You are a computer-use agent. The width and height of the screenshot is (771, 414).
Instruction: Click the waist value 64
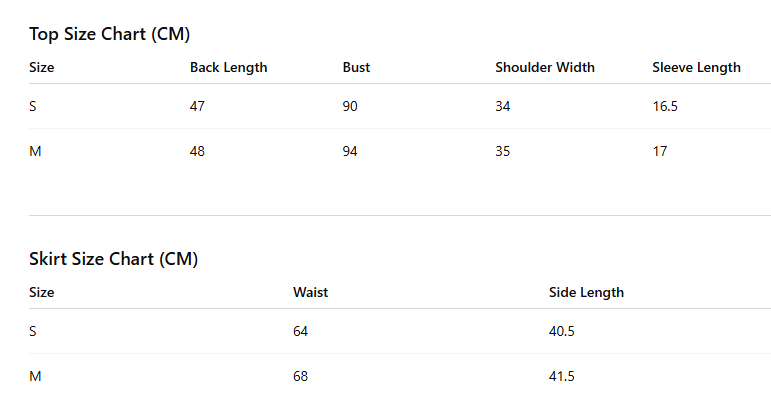coord(300,331)
